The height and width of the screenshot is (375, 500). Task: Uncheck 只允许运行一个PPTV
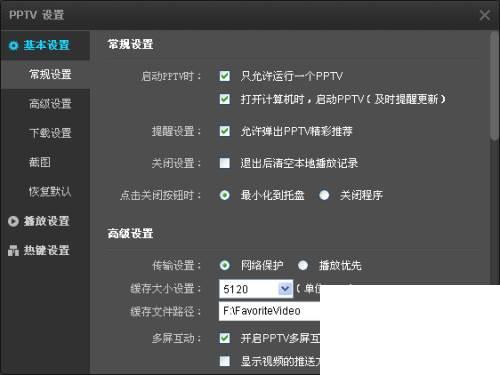[x=225, y=76]
